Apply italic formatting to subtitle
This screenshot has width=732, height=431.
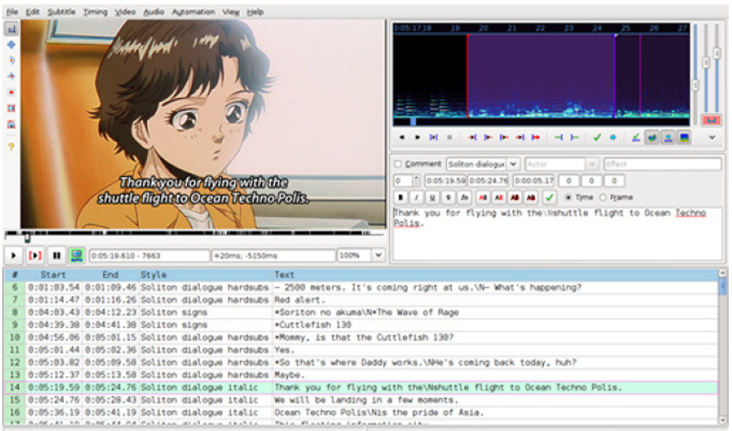415,197
